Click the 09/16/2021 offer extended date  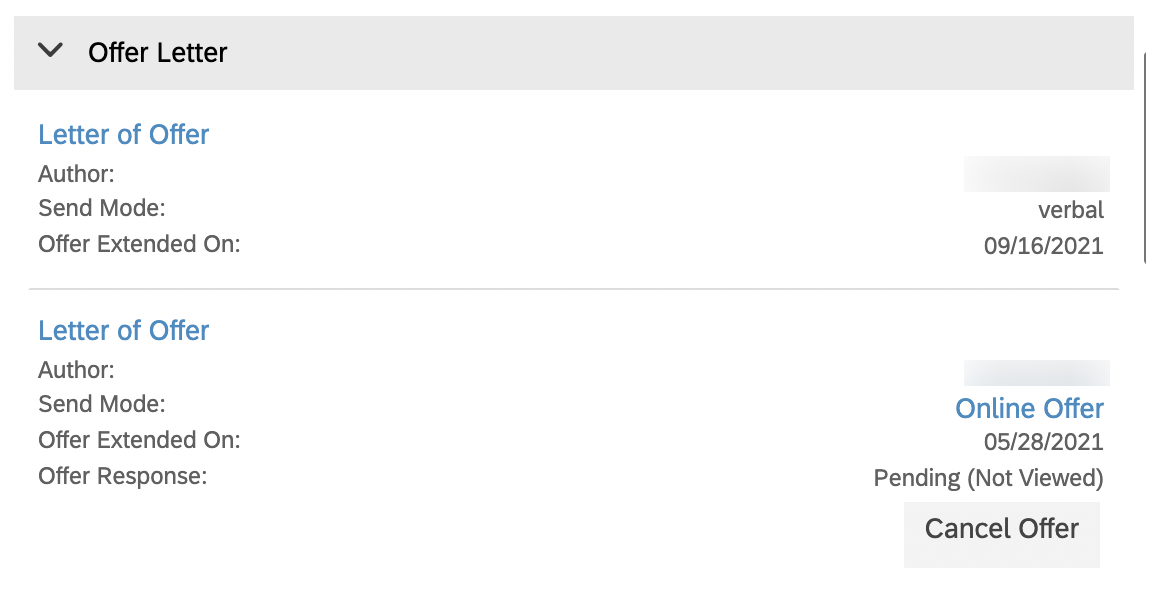point(1044,246)
